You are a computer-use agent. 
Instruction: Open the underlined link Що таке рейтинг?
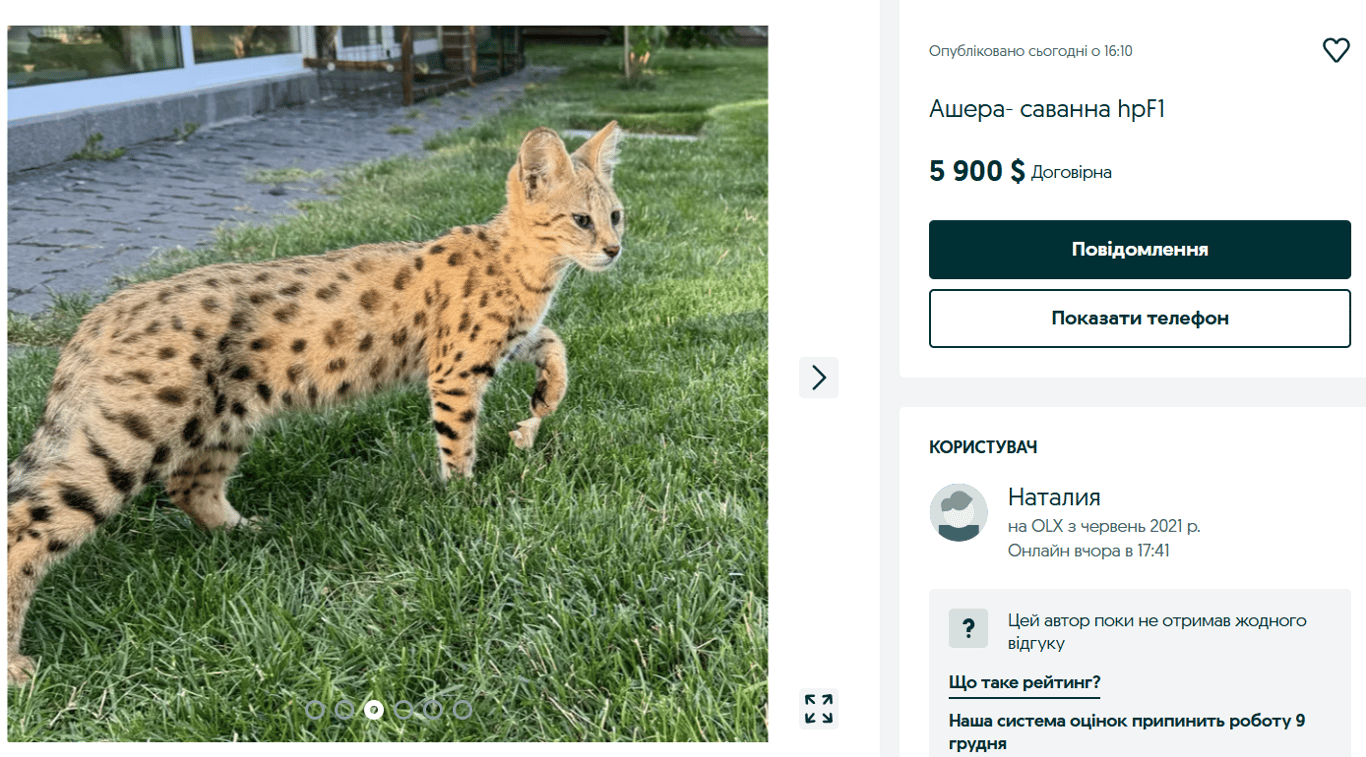coord(1022,682)
